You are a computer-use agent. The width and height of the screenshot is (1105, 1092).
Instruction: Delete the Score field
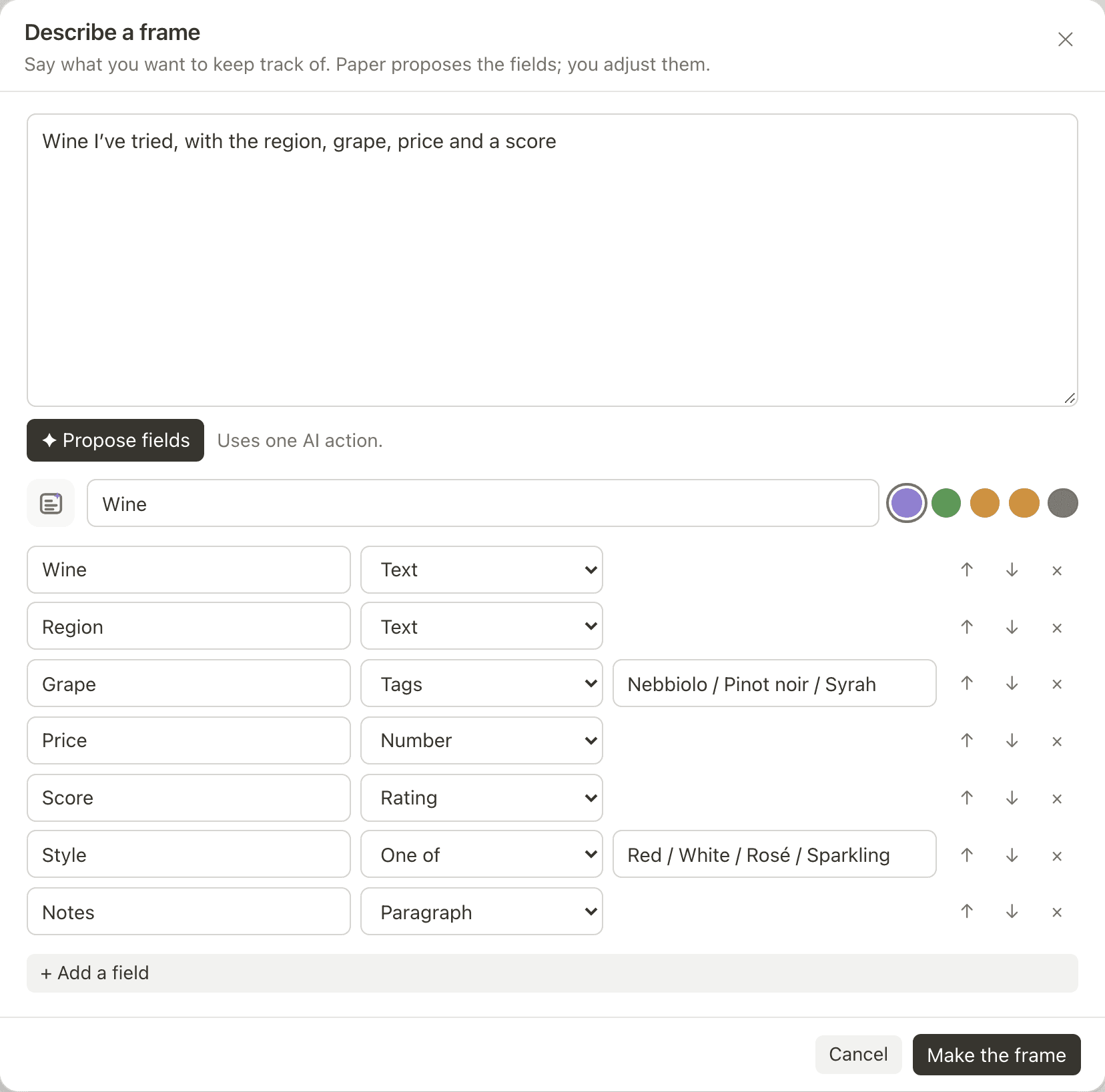pos(1057,798)
